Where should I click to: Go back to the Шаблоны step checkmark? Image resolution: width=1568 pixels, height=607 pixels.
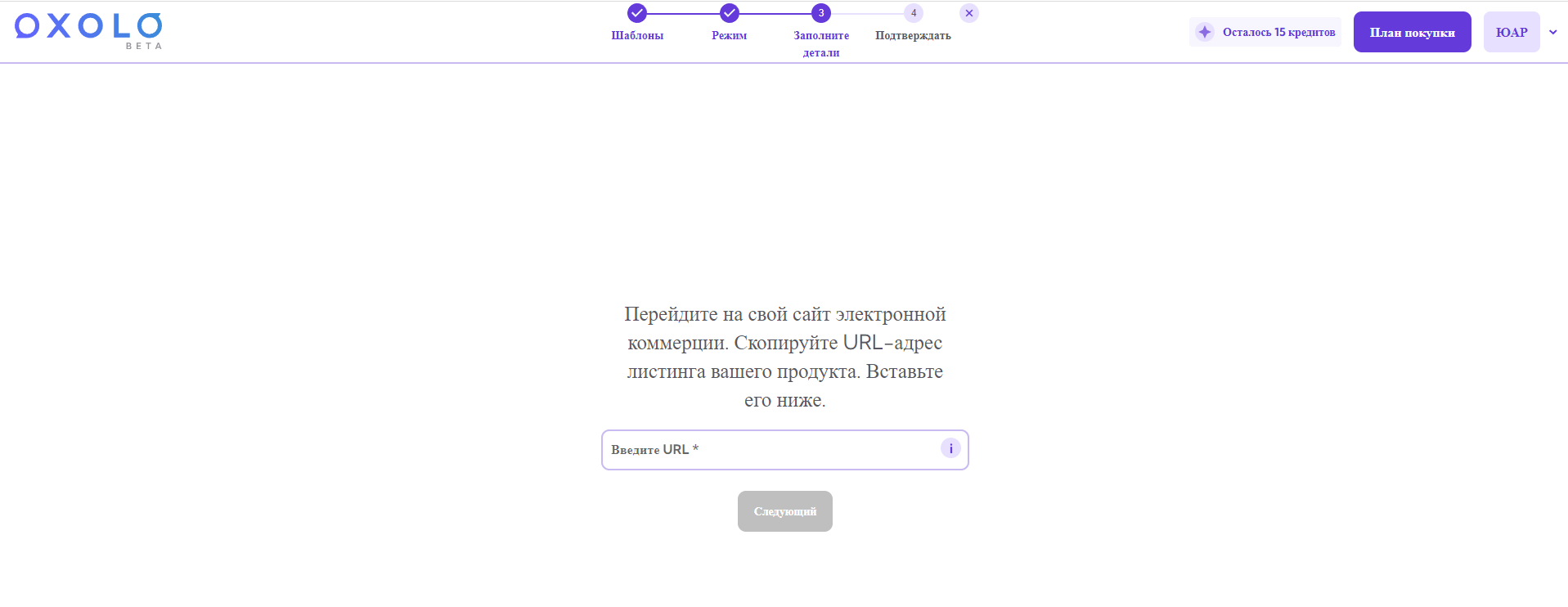coord(637,13)
